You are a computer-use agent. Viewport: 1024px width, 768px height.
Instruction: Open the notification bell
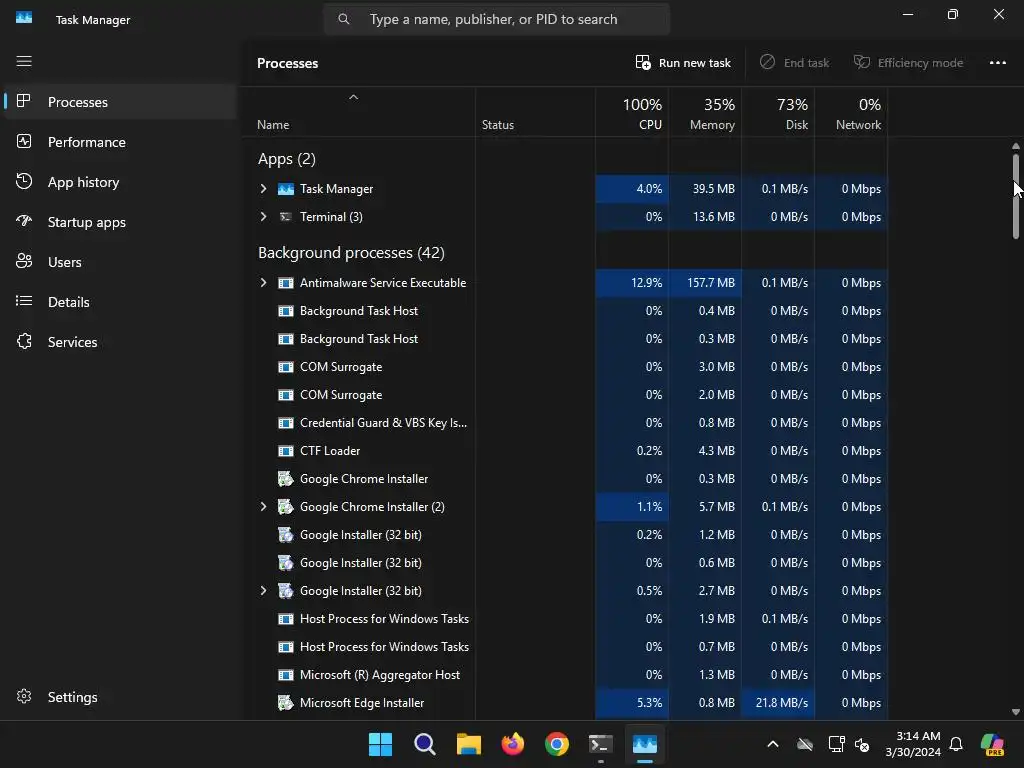[956, 744]
